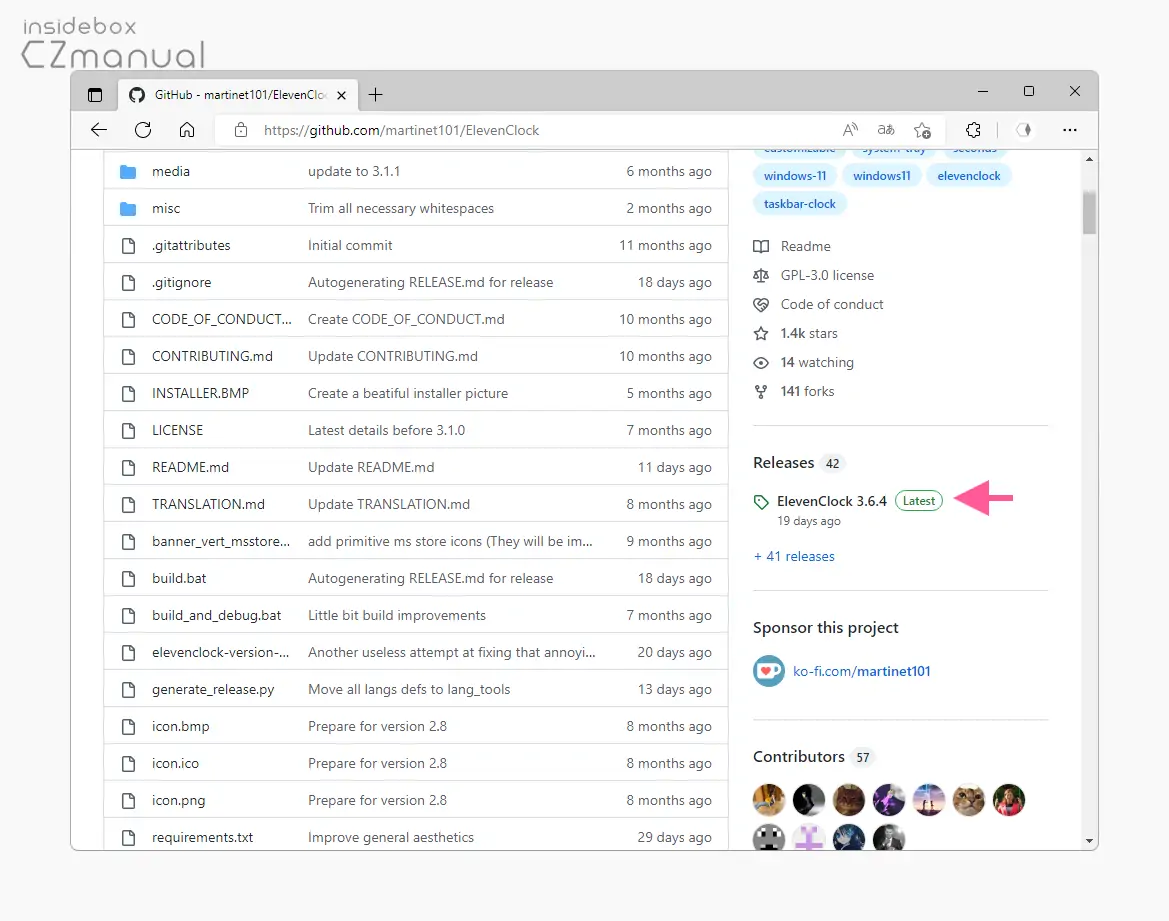Image resolution: width=1169 pixels, height=921 pixels.
Task: Open ElevenClock 3.6.4 latest release
Action: coord(832,501)
